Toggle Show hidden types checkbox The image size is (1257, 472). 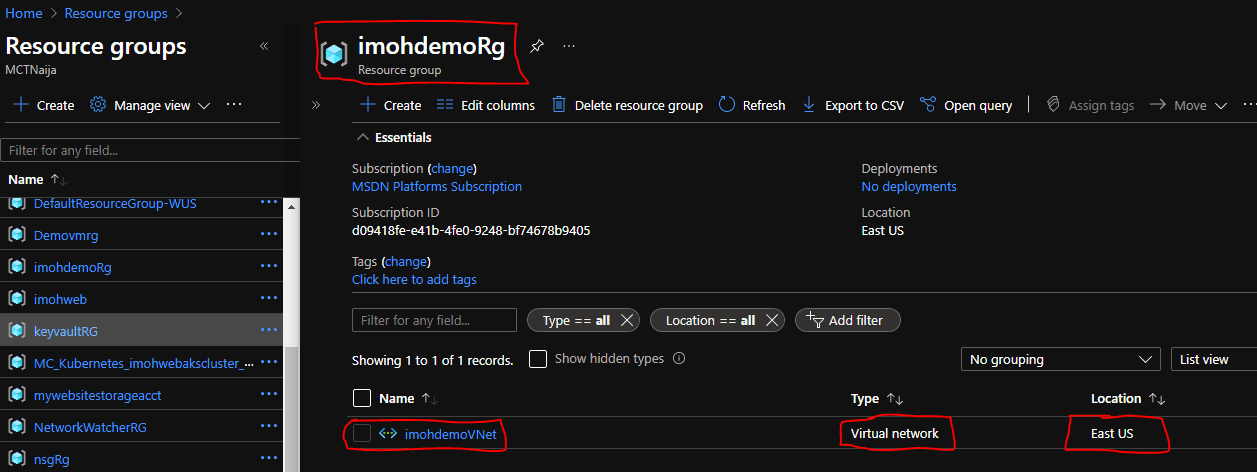538,359
